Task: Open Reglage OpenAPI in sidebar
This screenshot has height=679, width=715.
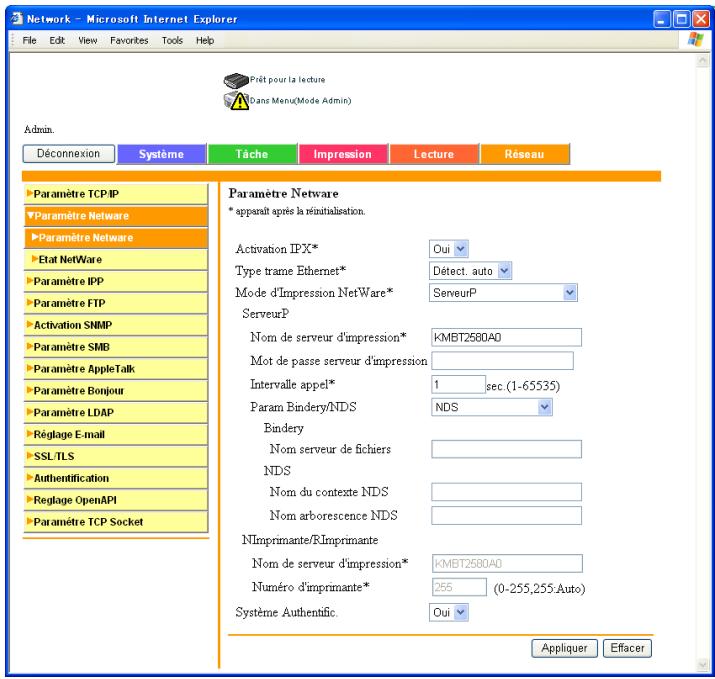Action: click(116, 500)
